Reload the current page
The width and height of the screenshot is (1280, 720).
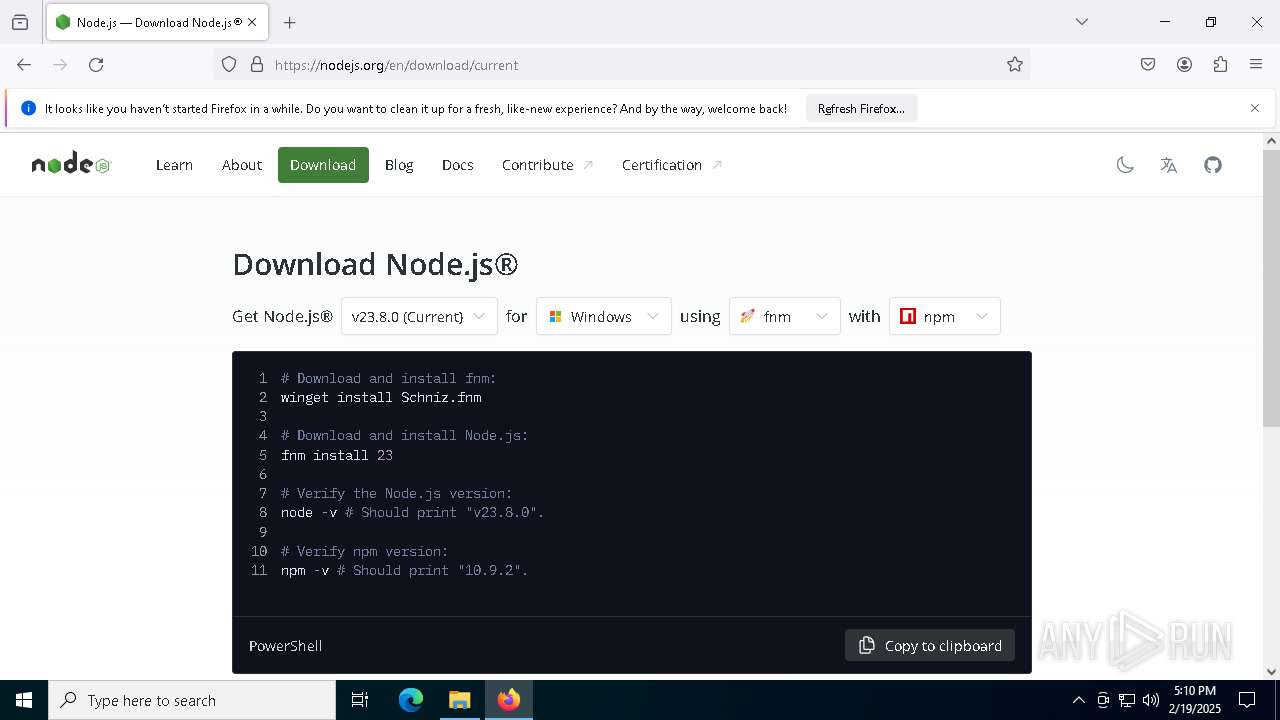(x=96, y=65)
